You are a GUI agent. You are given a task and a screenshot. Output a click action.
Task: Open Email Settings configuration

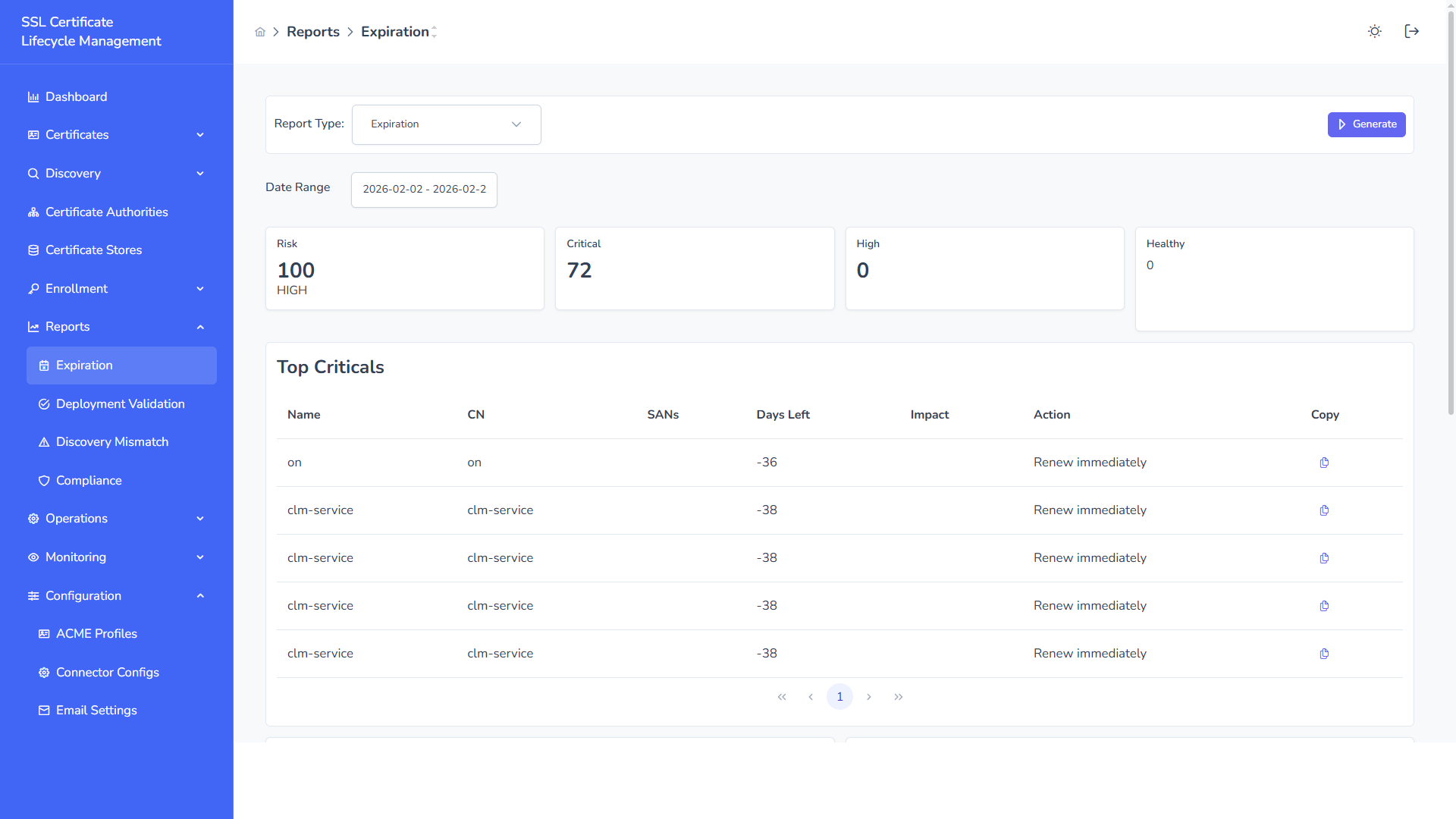pos(96,711)
